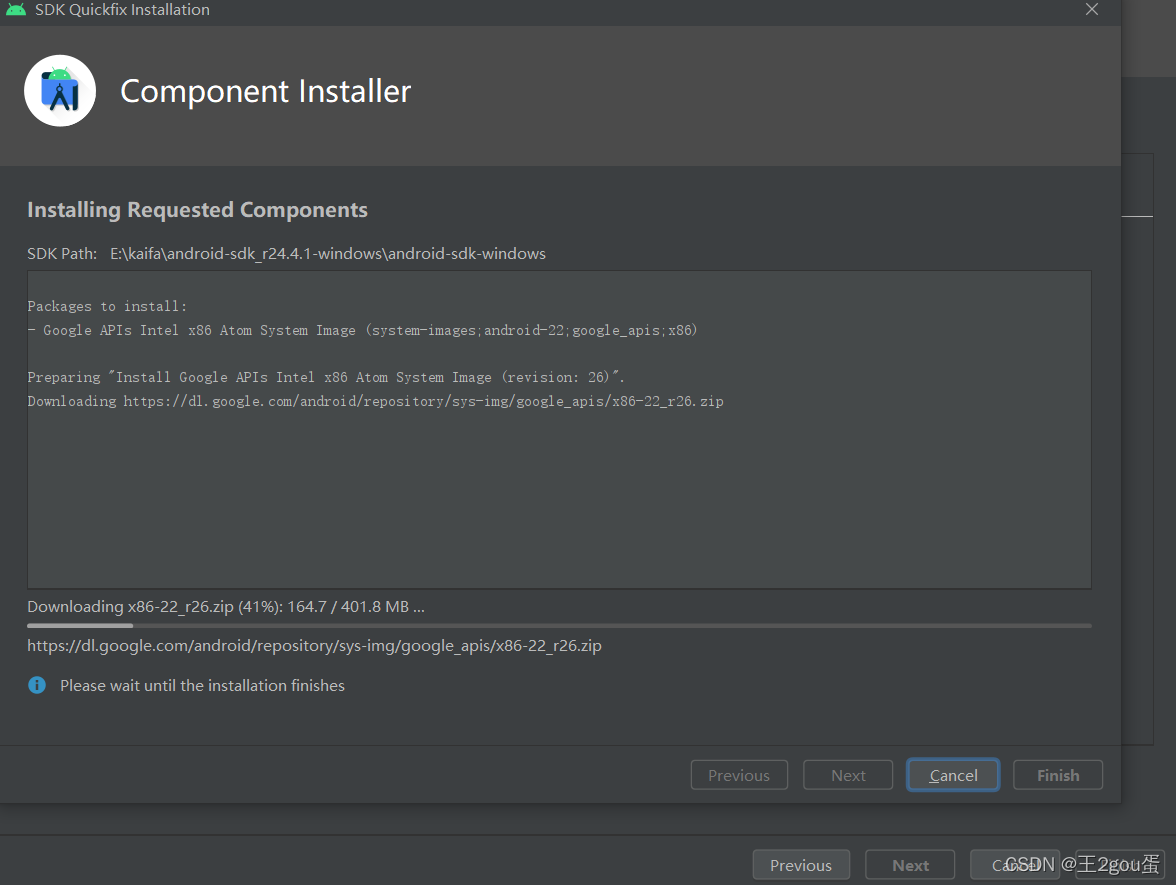Click the download progress bar

pyautogui.click(x=559, y=625)
